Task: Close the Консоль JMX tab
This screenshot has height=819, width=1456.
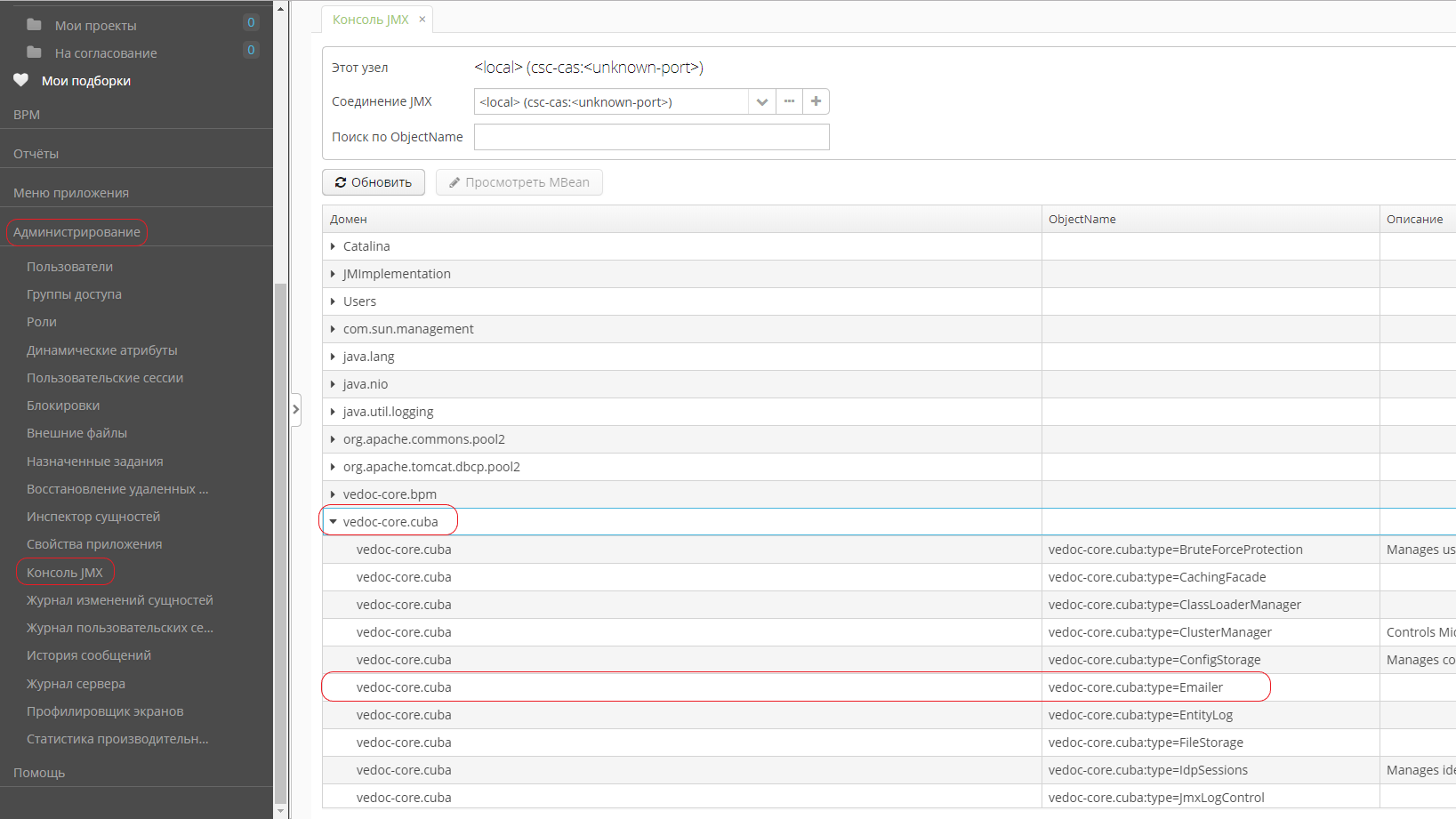Action: [422, 19]
